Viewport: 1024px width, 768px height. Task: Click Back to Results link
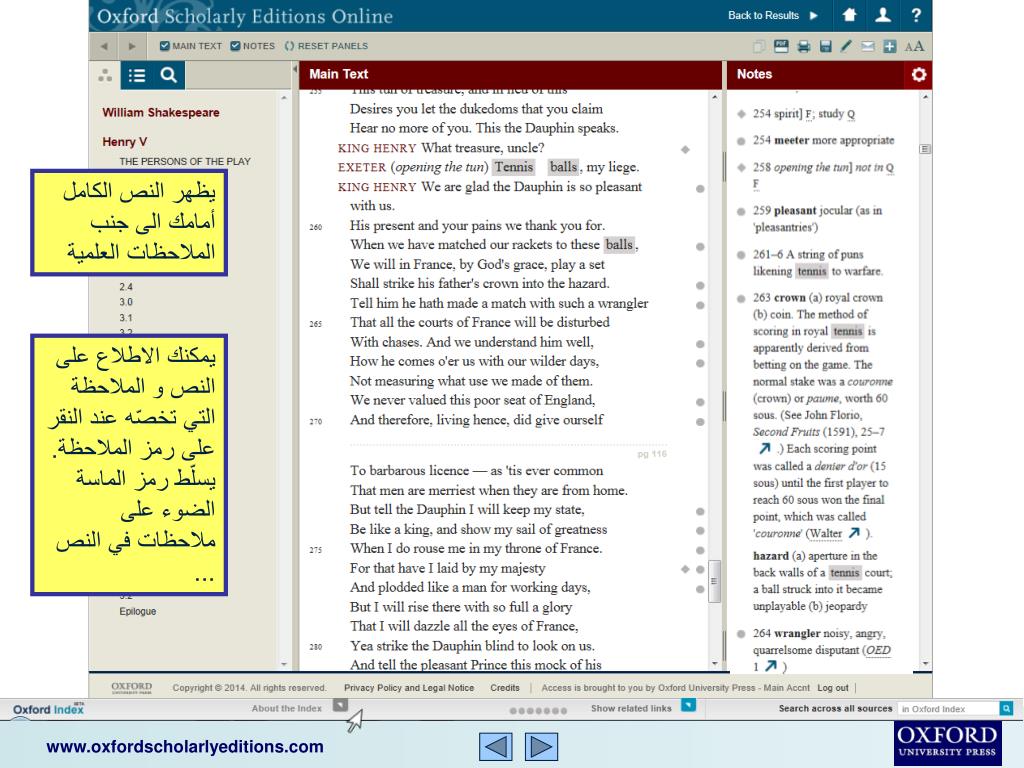(763, 15)
